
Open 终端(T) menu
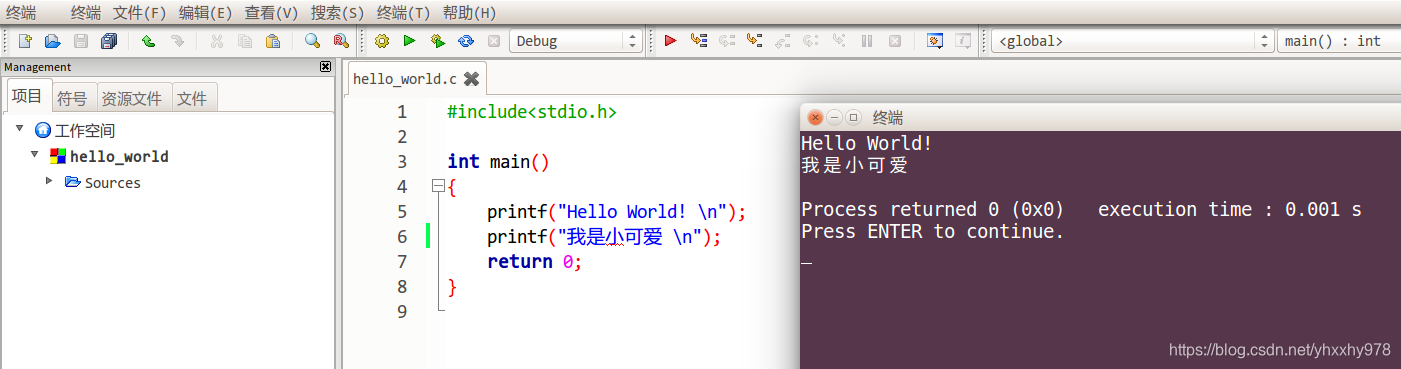click(x=403, y=13)
